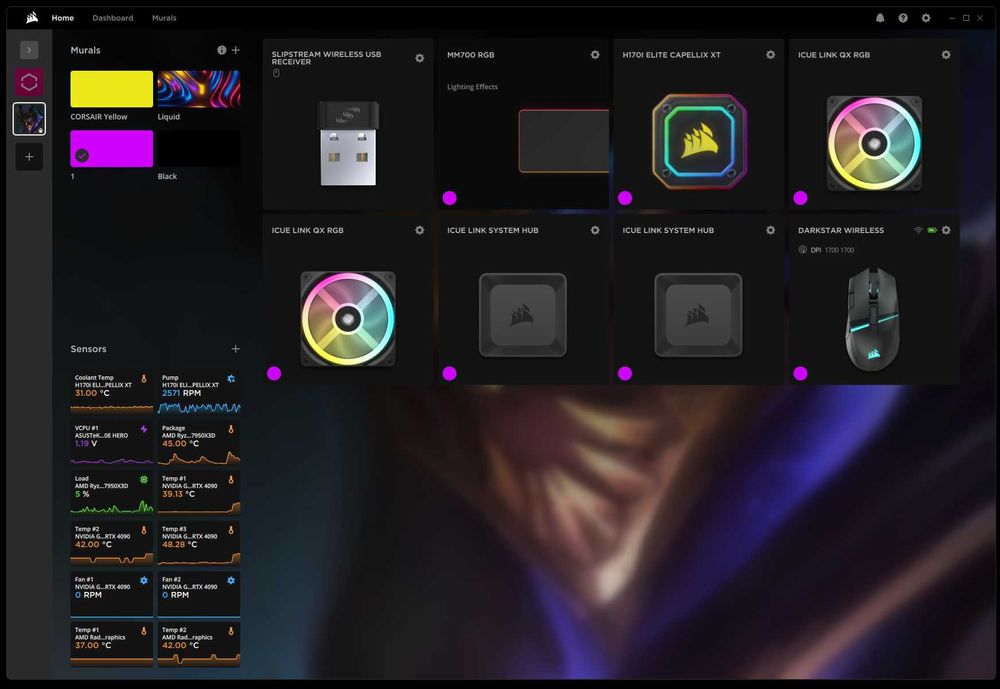Add a new mural with plus icon

pyautogui.click(x=235, y=50)
